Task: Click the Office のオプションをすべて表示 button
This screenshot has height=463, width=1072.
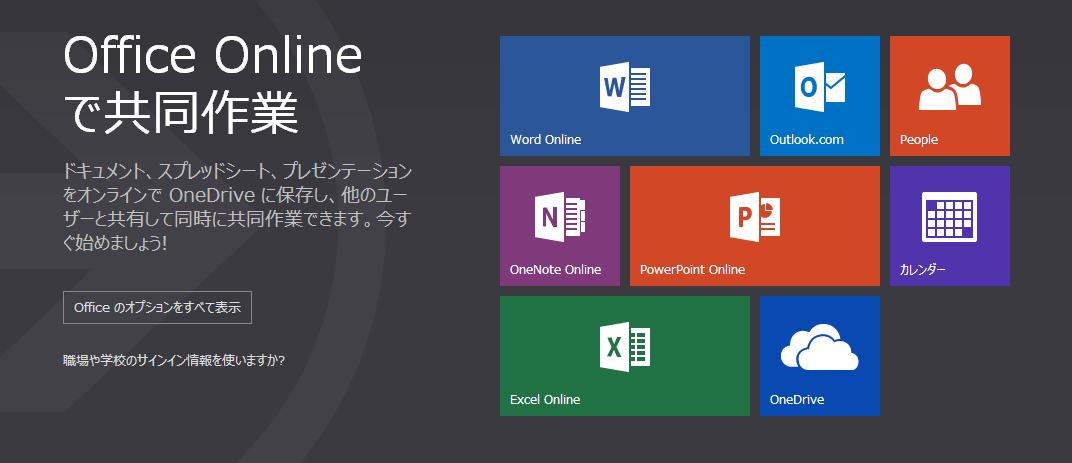Action: click(157, 308)
